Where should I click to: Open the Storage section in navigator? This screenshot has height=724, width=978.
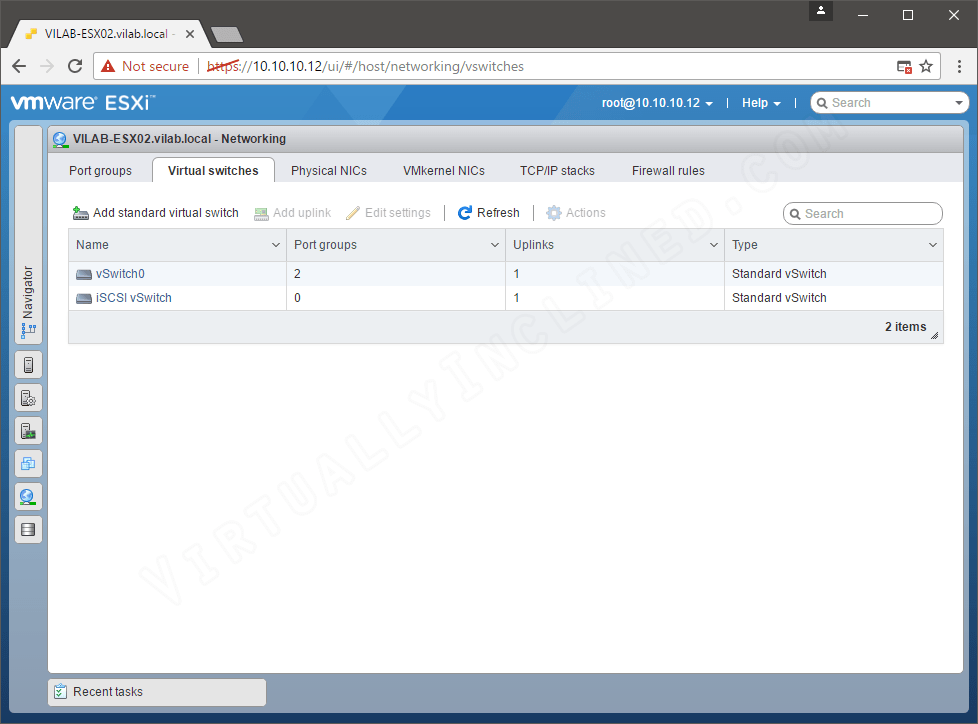coord(28,529)
